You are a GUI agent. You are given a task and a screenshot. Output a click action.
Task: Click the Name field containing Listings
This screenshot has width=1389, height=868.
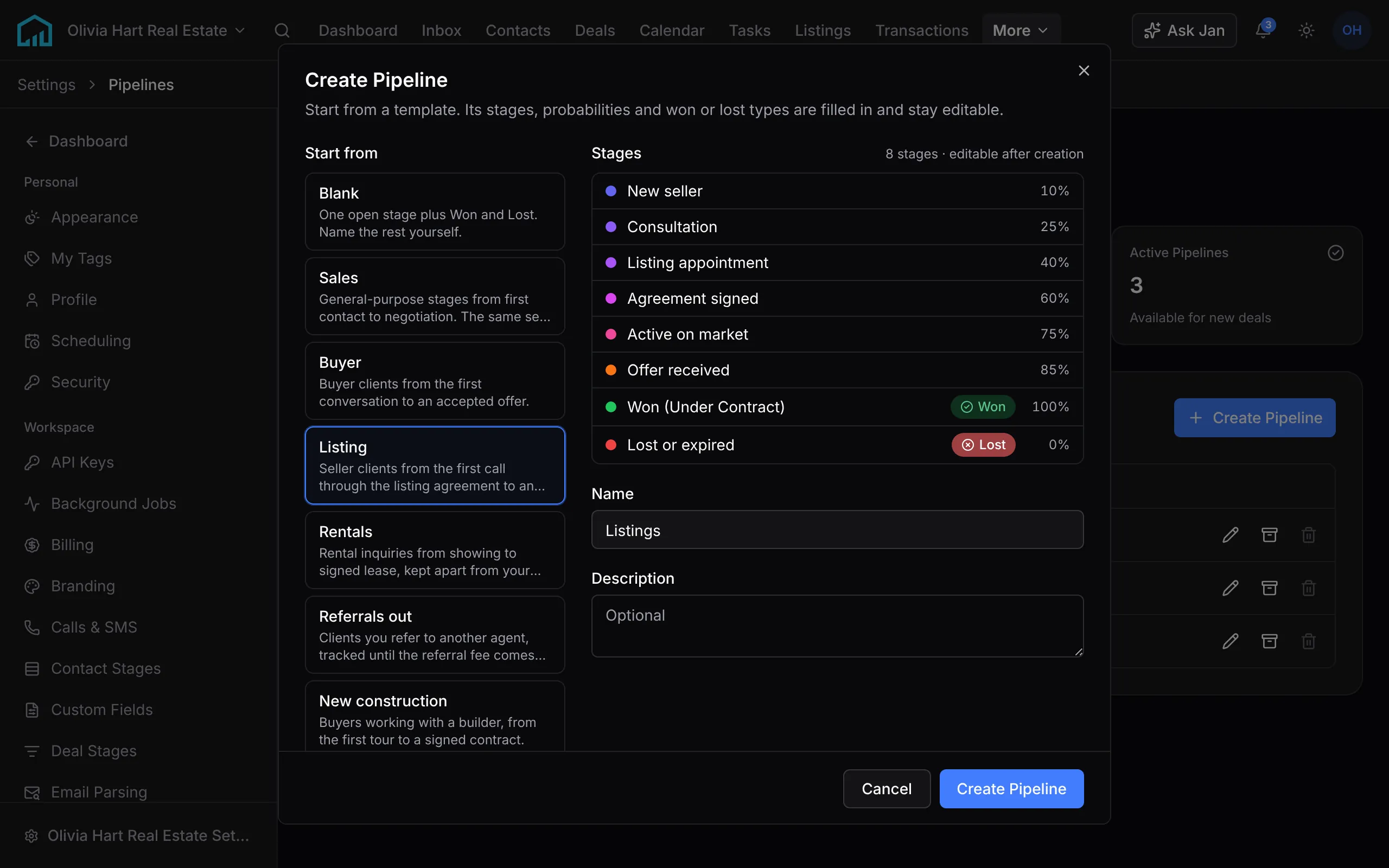coord(837,530)
